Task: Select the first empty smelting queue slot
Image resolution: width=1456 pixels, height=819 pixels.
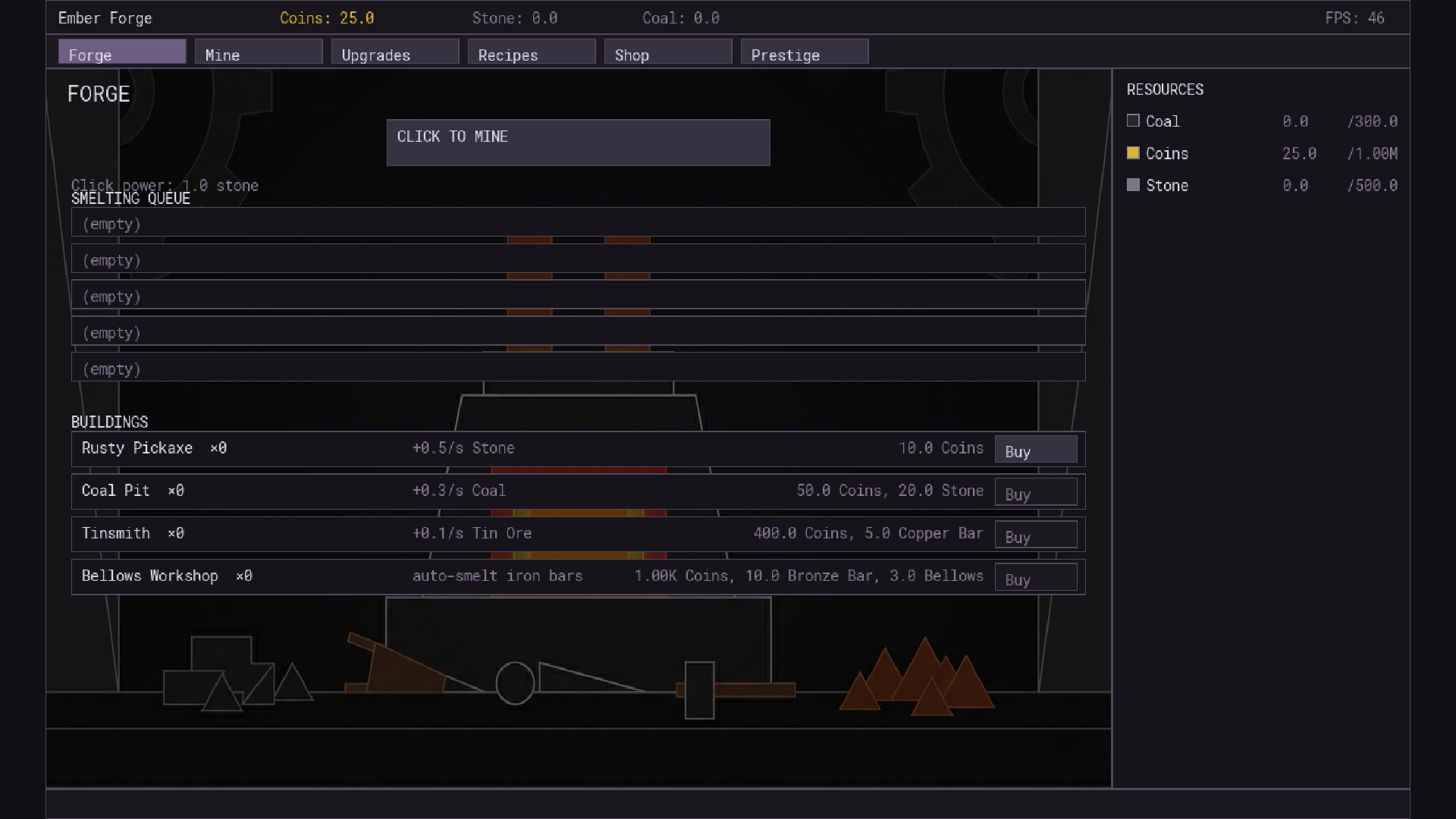Action: coord(578,223)
